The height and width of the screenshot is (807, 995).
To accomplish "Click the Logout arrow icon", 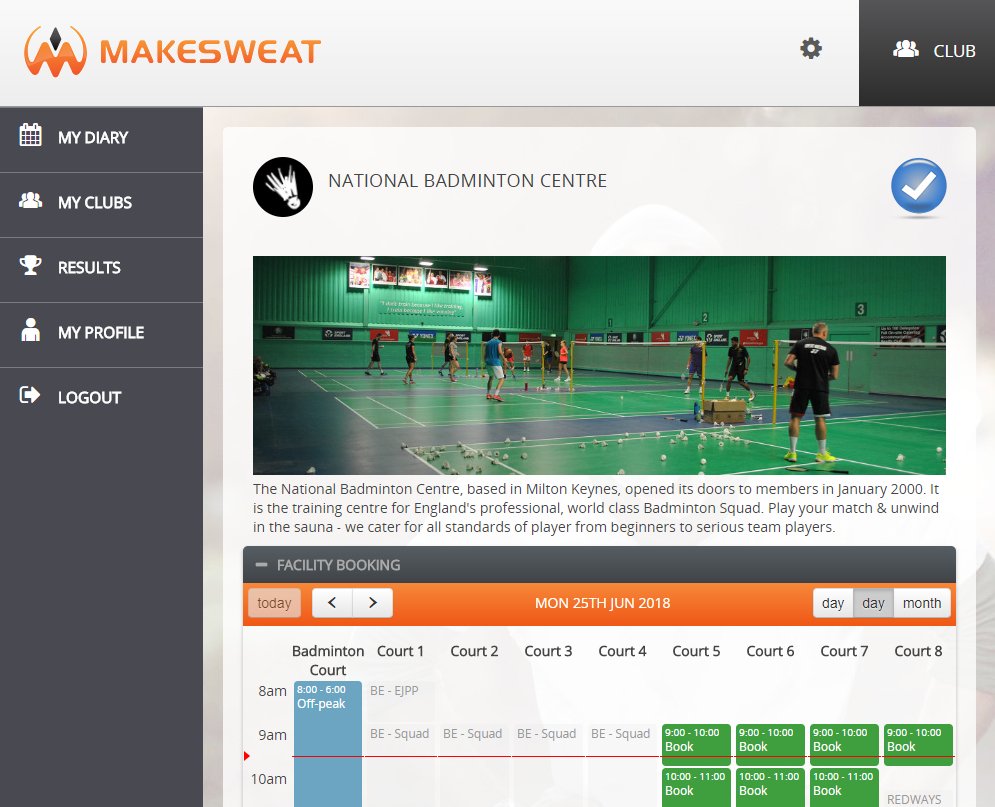I will (30, 395).
